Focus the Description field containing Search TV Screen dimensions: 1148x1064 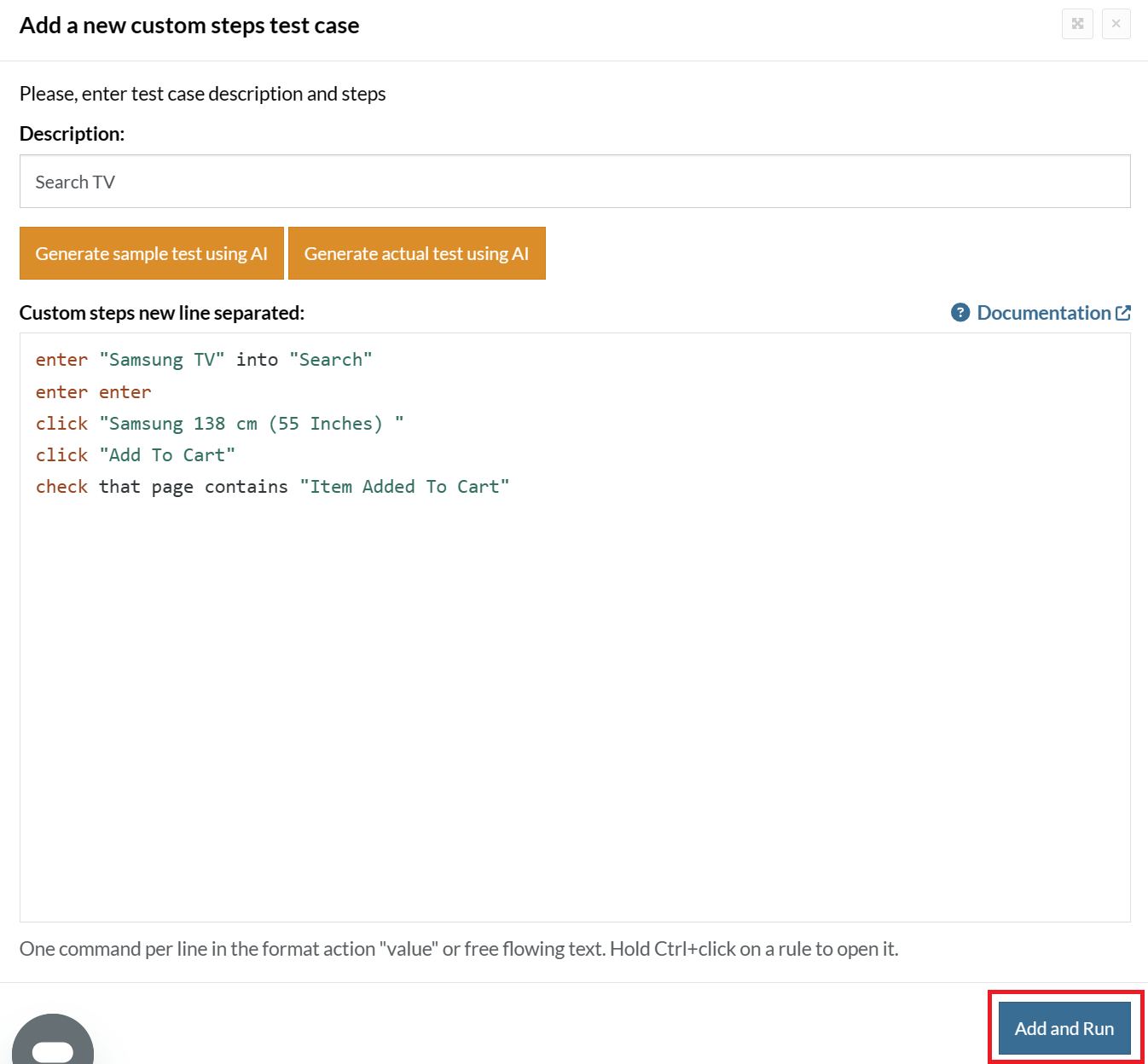(x=574, y=182)
